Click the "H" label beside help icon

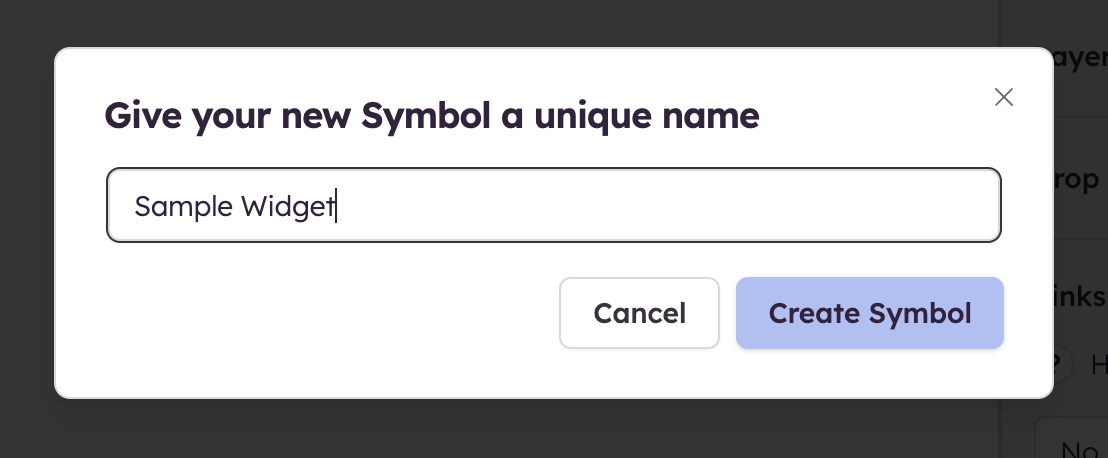[x=1098, y=366]
